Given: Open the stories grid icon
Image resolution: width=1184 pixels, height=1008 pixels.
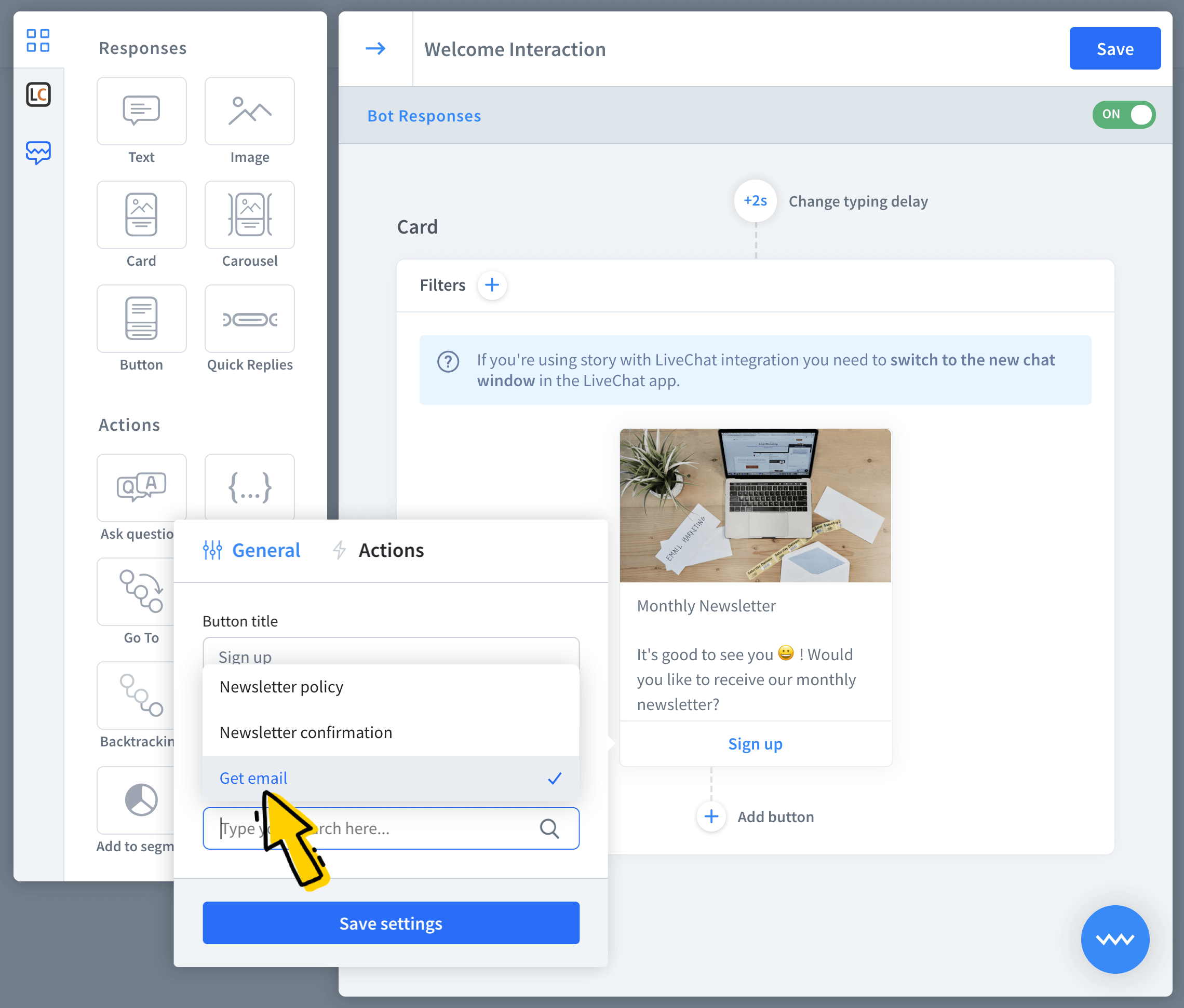Looking at the screenshot, I should click(x=38, y=40).
